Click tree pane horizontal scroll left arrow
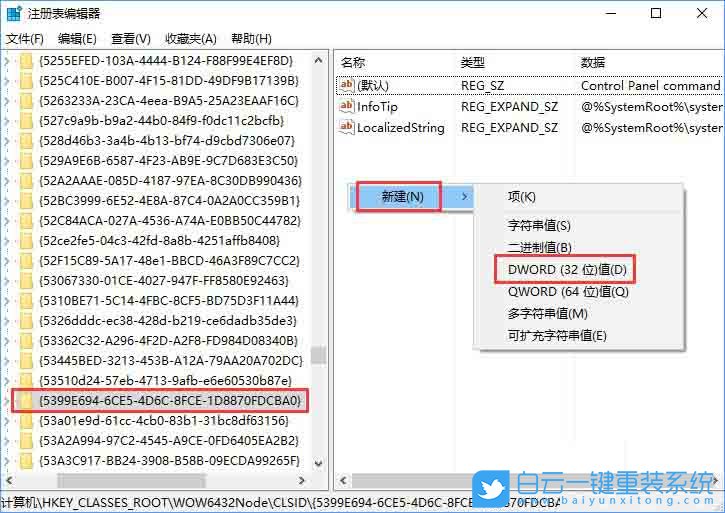725x513 pixels. coord(9,481)
